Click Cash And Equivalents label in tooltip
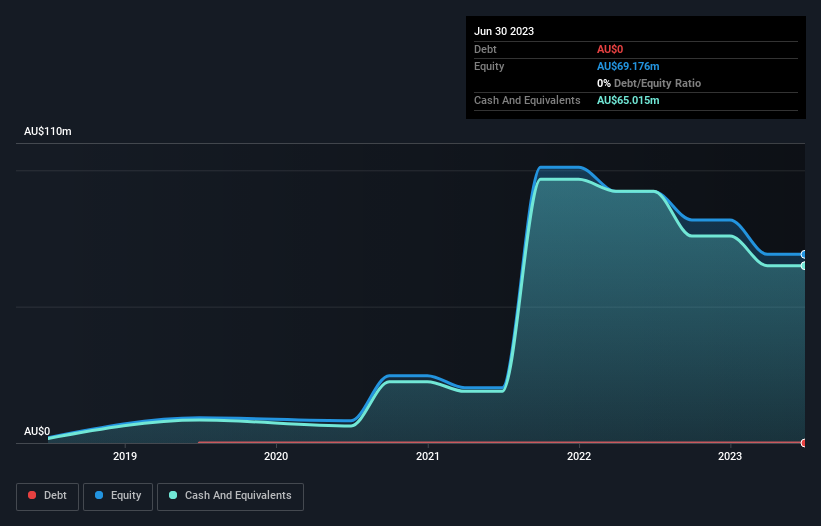Screen dimensions: 821x526 coord(527,100)
